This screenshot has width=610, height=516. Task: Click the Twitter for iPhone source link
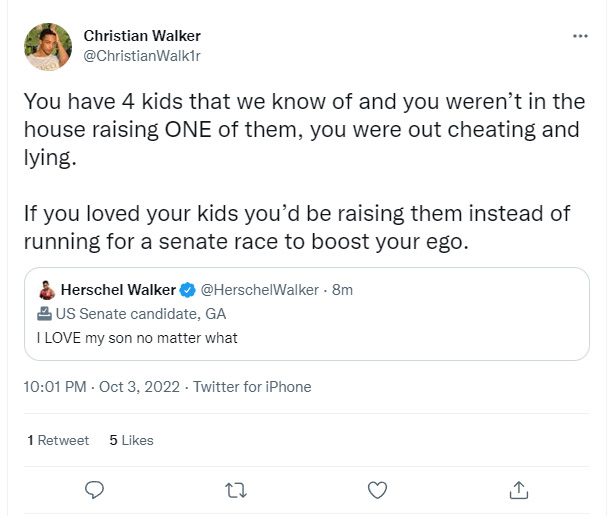tap(252, 387)
